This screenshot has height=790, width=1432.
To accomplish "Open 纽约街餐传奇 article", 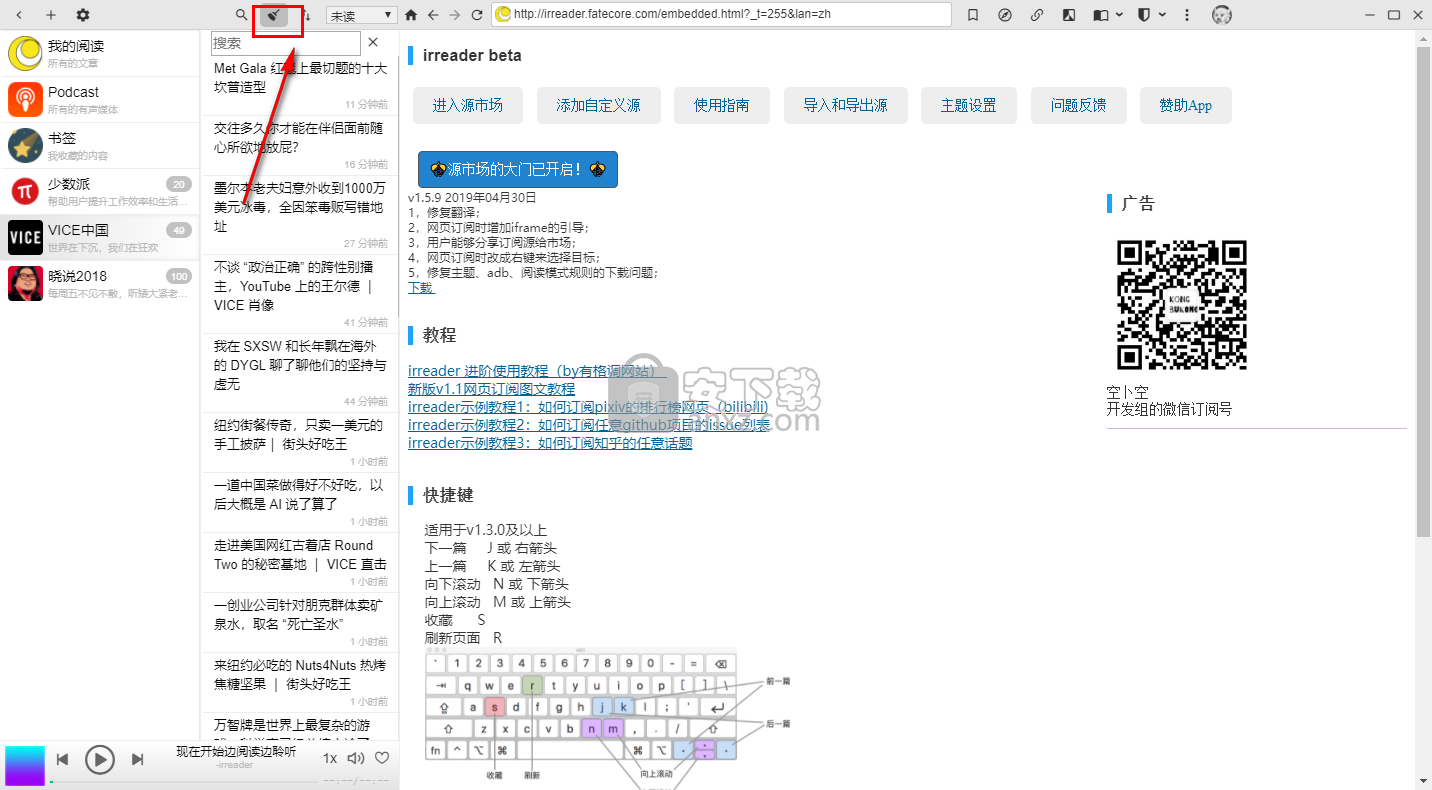I will coord(300,441).
